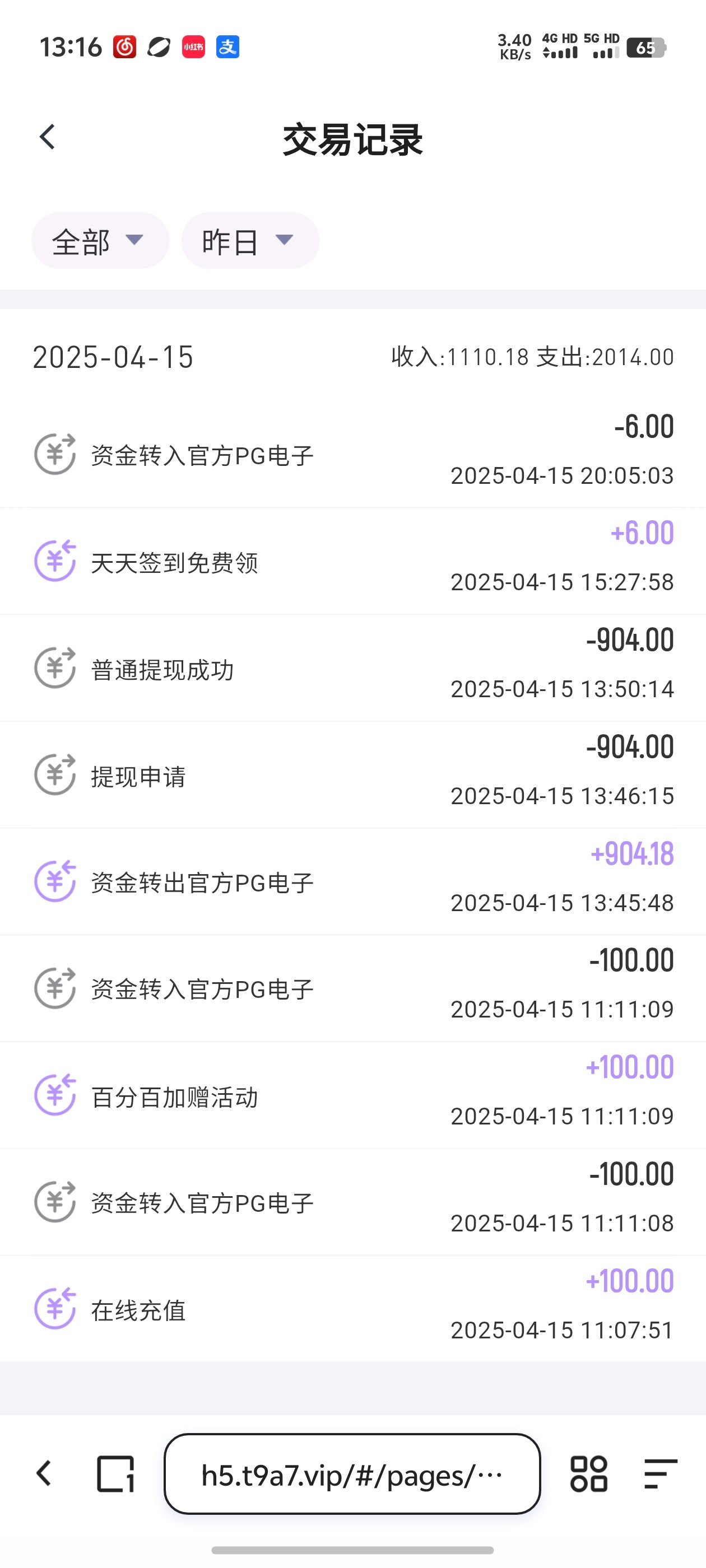Tap the h5.t9a7.vip address bar

pyautogui.click(x=352, y=1474)
